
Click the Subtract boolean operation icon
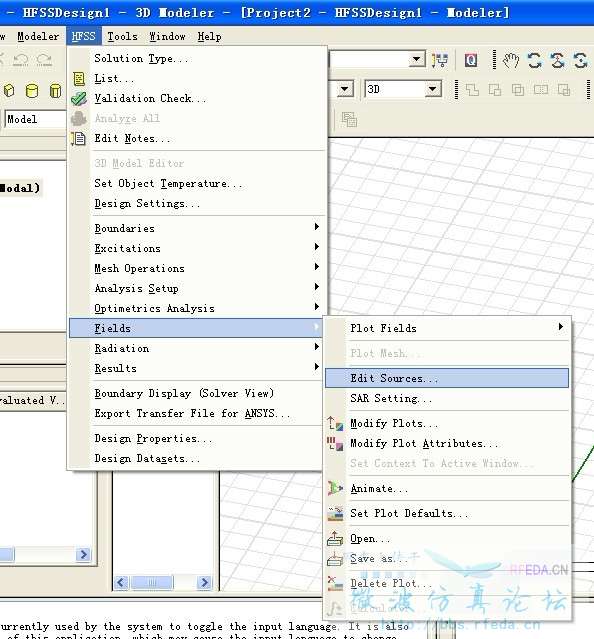pyautogui.click(x=495, y=90)
